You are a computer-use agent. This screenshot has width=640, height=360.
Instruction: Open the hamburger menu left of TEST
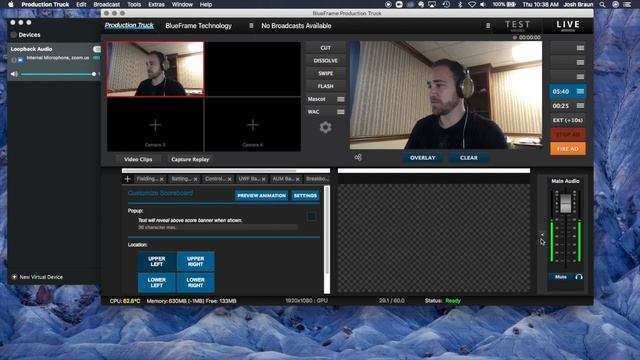(x=488, y=26)
